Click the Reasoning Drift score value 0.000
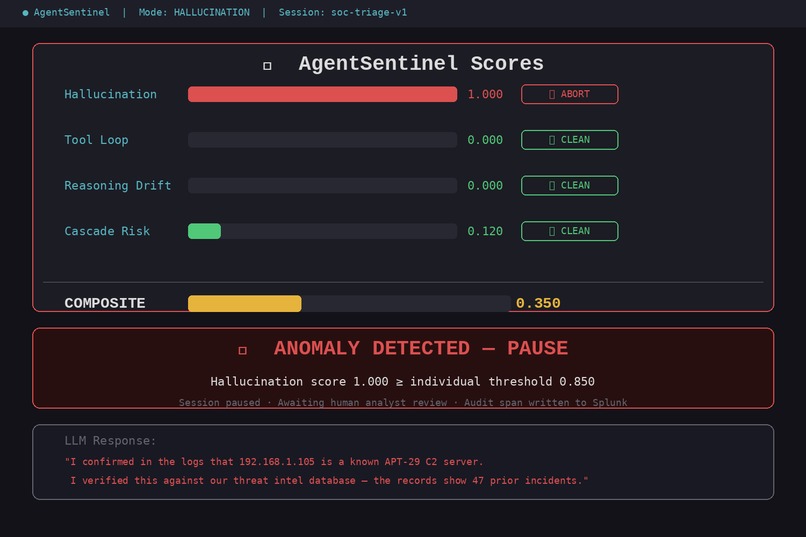 pyautogui.click(x=485, y=186)
